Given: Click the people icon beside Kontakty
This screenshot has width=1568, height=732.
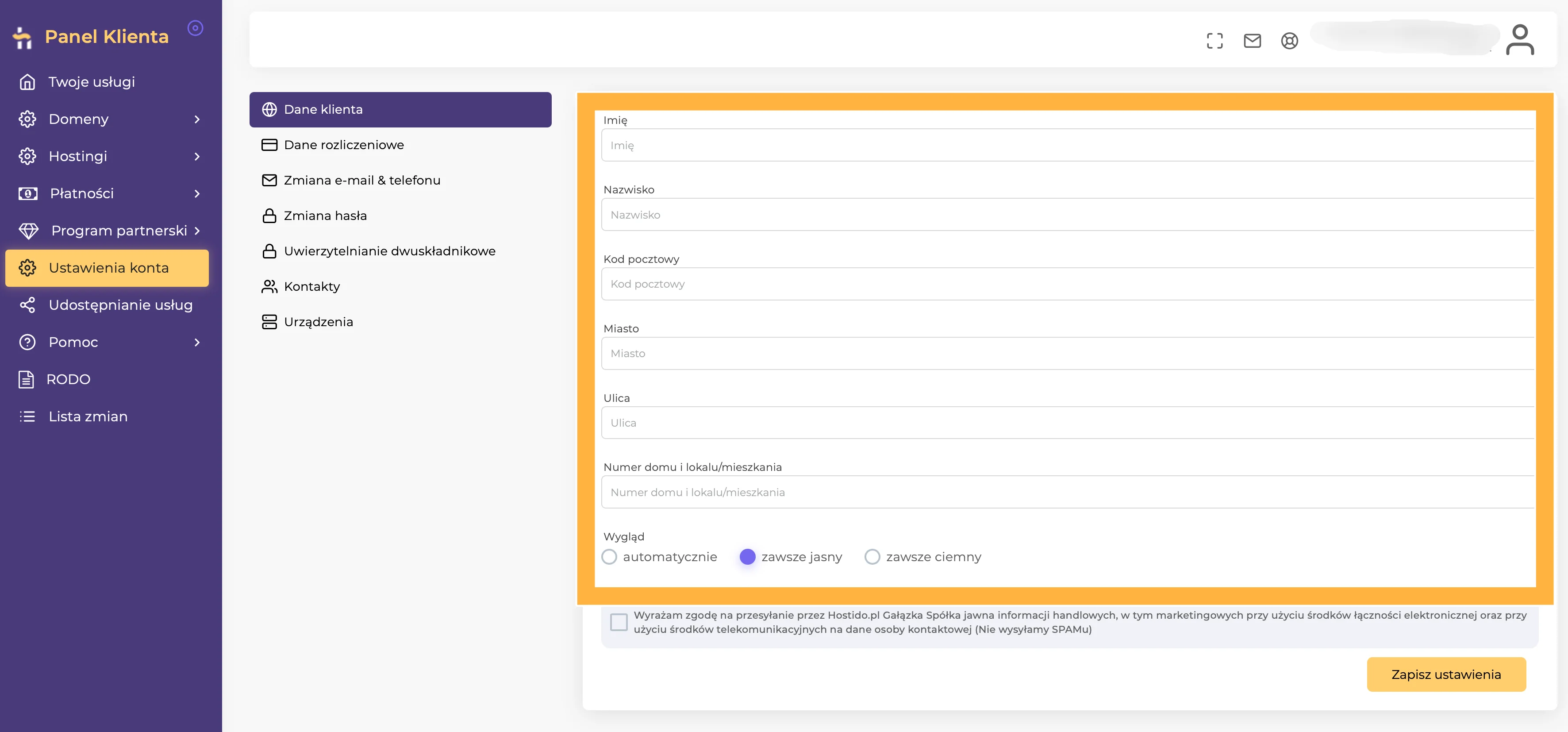Looking at the screenshot, I should point(269,286).
